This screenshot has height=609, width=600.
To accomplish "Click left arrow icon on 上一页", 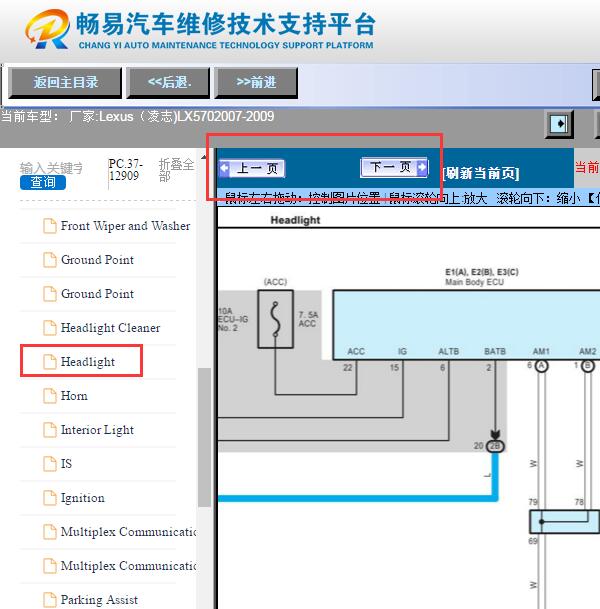I will pyautogui.click(x=224, y=168).
